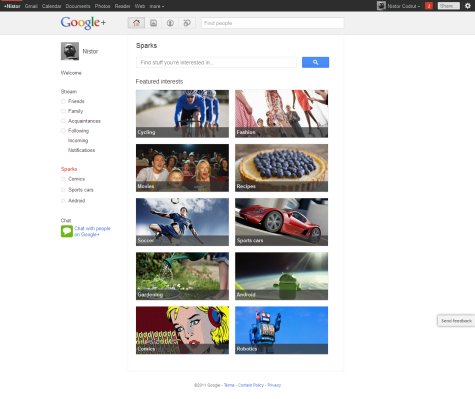
Task: Open the Content Policy footer link
Action: 251,385
